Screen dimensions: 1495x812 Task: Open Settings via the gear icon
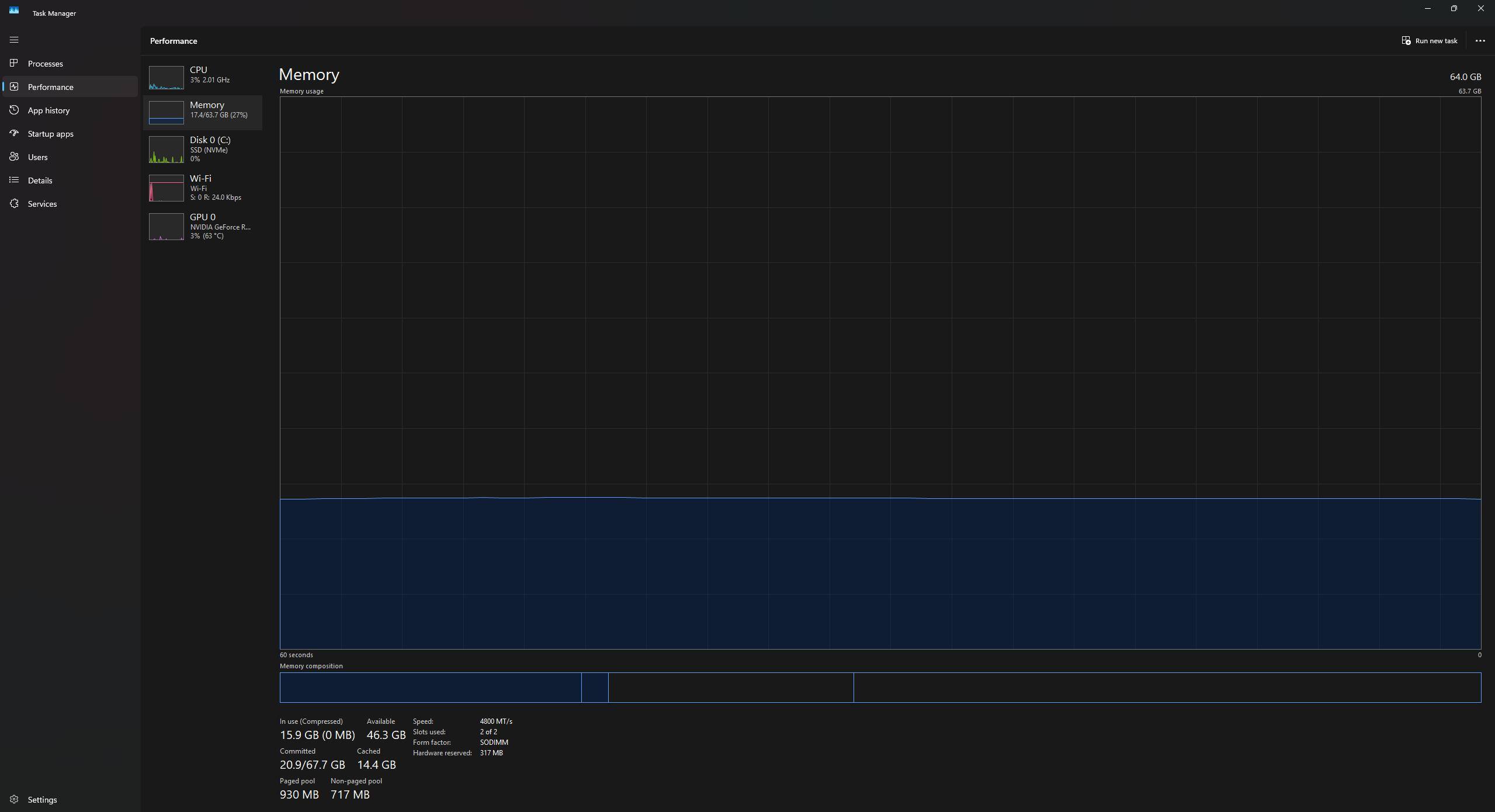point(14,799)
